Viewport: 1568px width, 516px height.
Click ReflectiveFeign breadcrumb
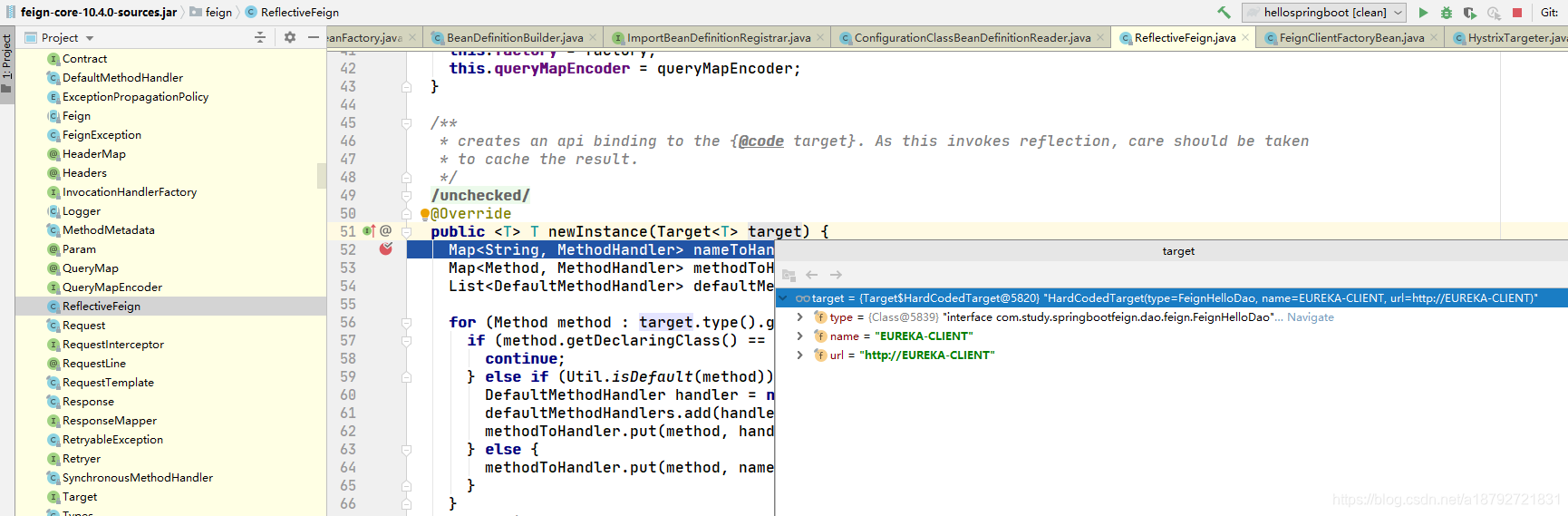point(292,13)
